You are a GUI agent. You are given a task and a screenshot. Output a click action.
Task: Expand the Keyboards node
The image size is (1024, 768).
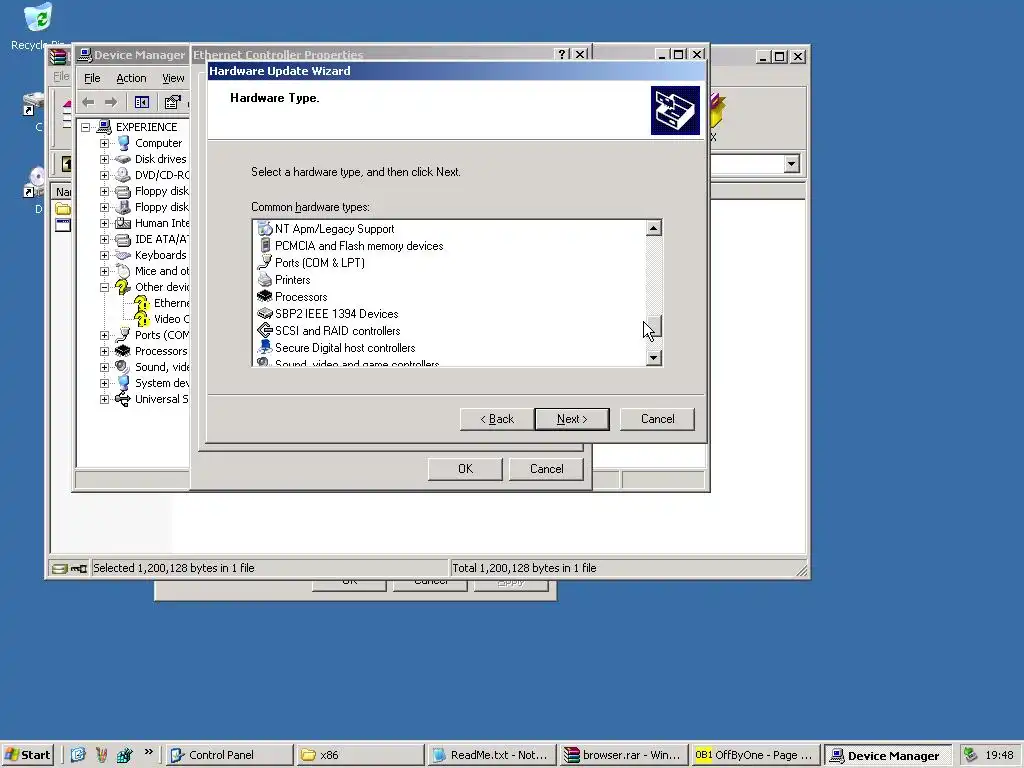[x=104, y=255]
